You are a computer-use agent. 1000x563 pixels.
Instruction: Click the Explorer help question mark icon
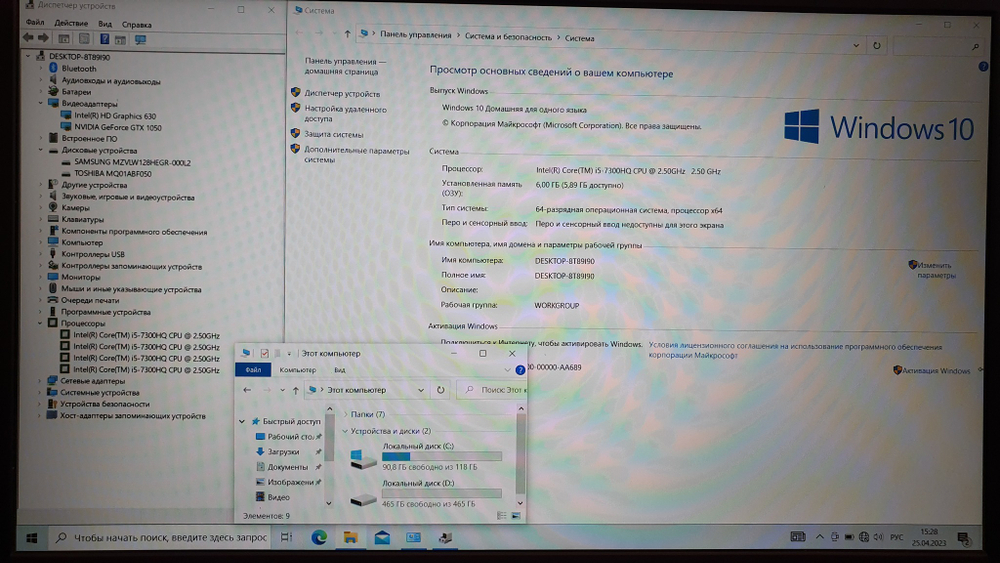[x=520, y=370]
